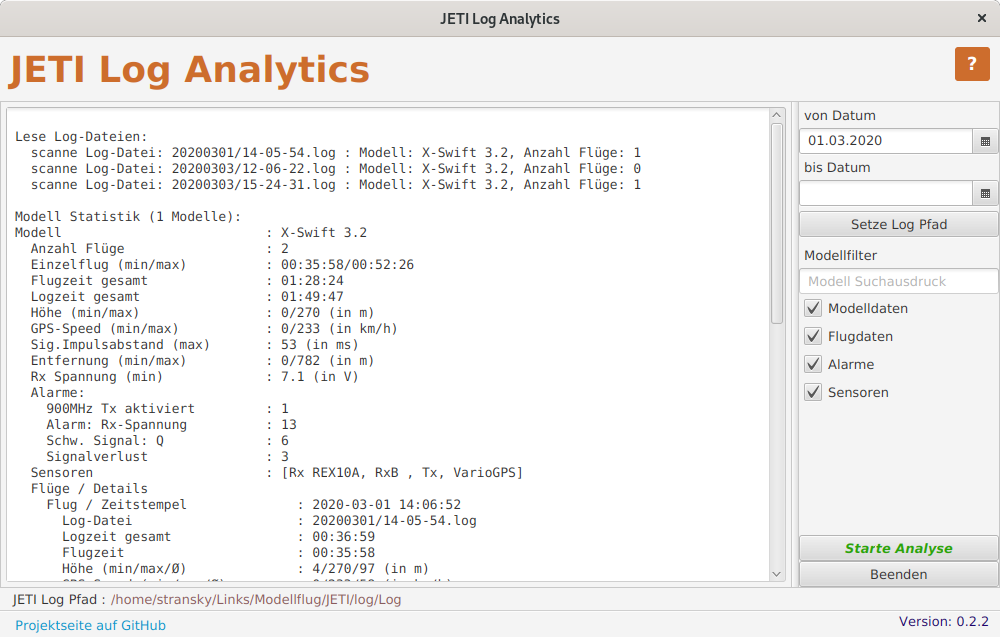Focus the Modell Suchausdruck filter field
The image size is (1000, 637).
coord(899,281)
